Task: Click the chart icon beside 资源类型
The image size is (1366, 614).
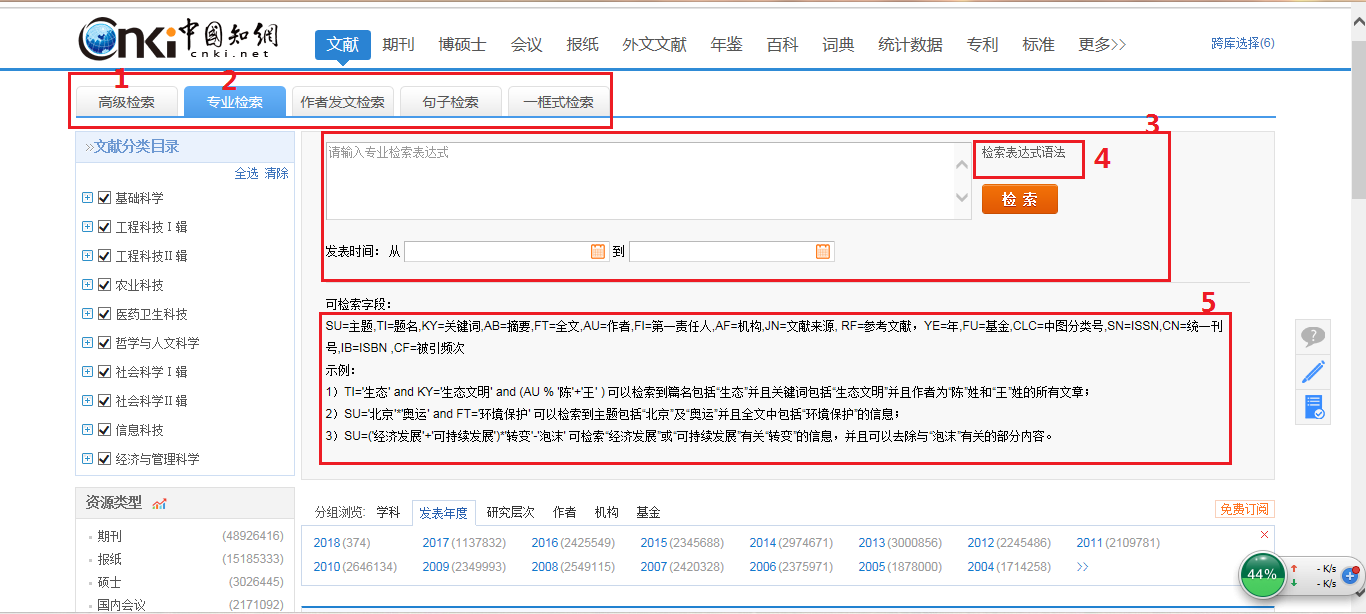Action: [159, 503]
